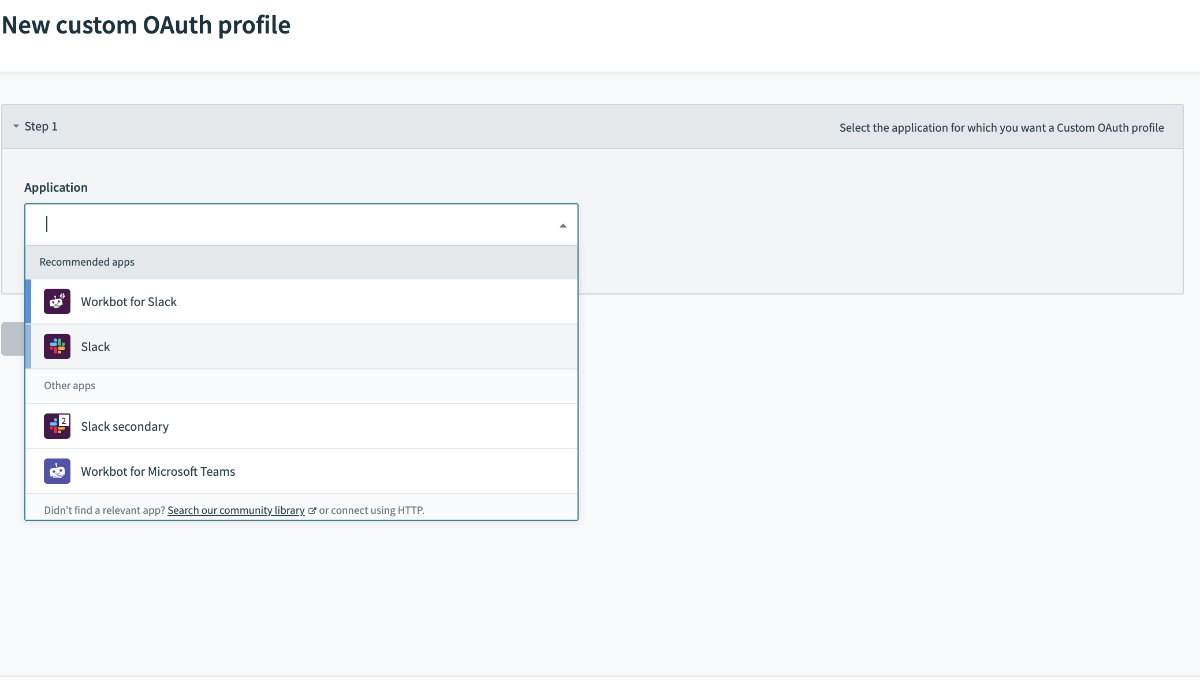This screenshot has height=686, width=1200.
Task: Click the external link icon beside community library
Action: click(x=312, y=511)
